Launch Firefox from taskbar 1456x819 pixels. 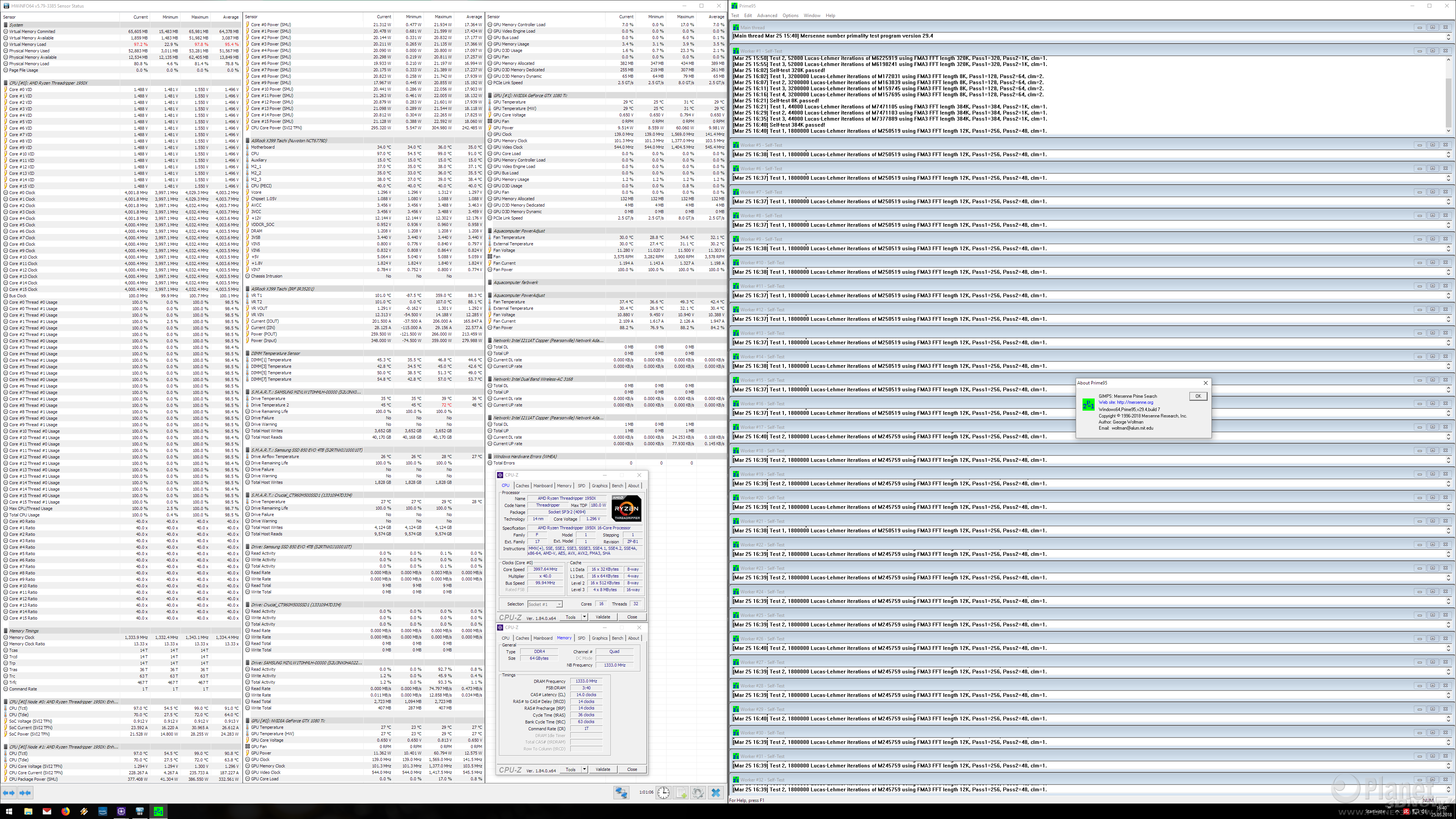(66, 812)
